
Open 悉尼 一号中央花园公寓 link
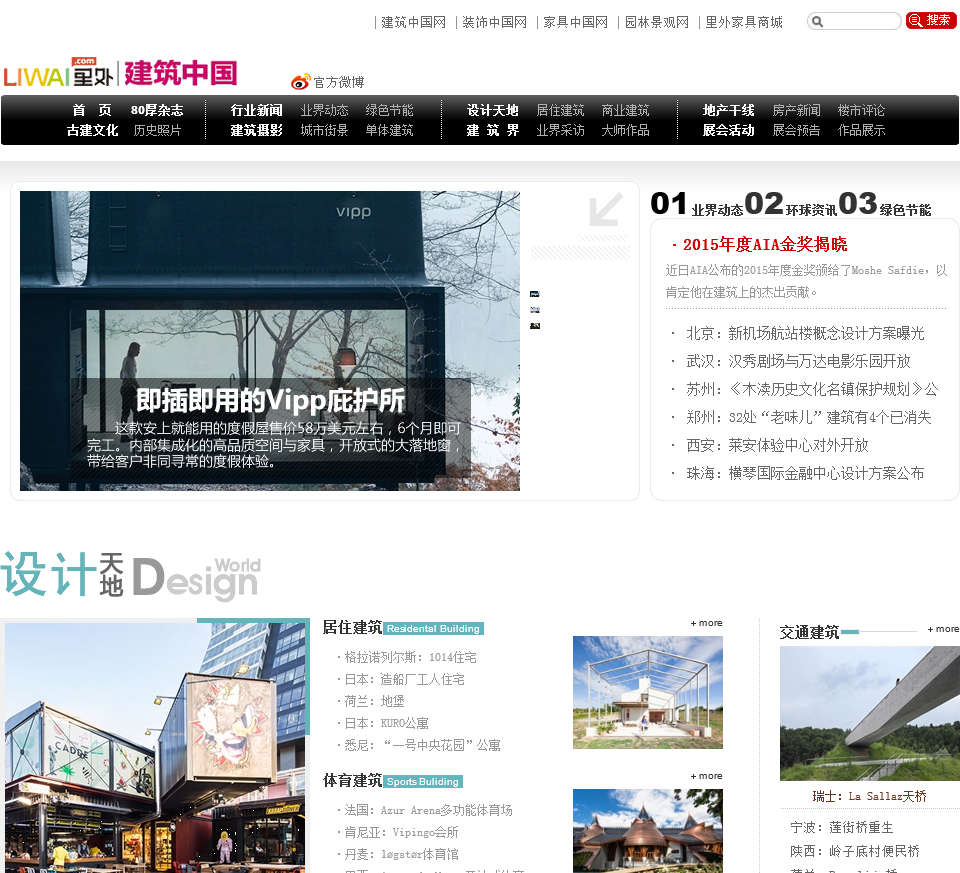[422, 746]
